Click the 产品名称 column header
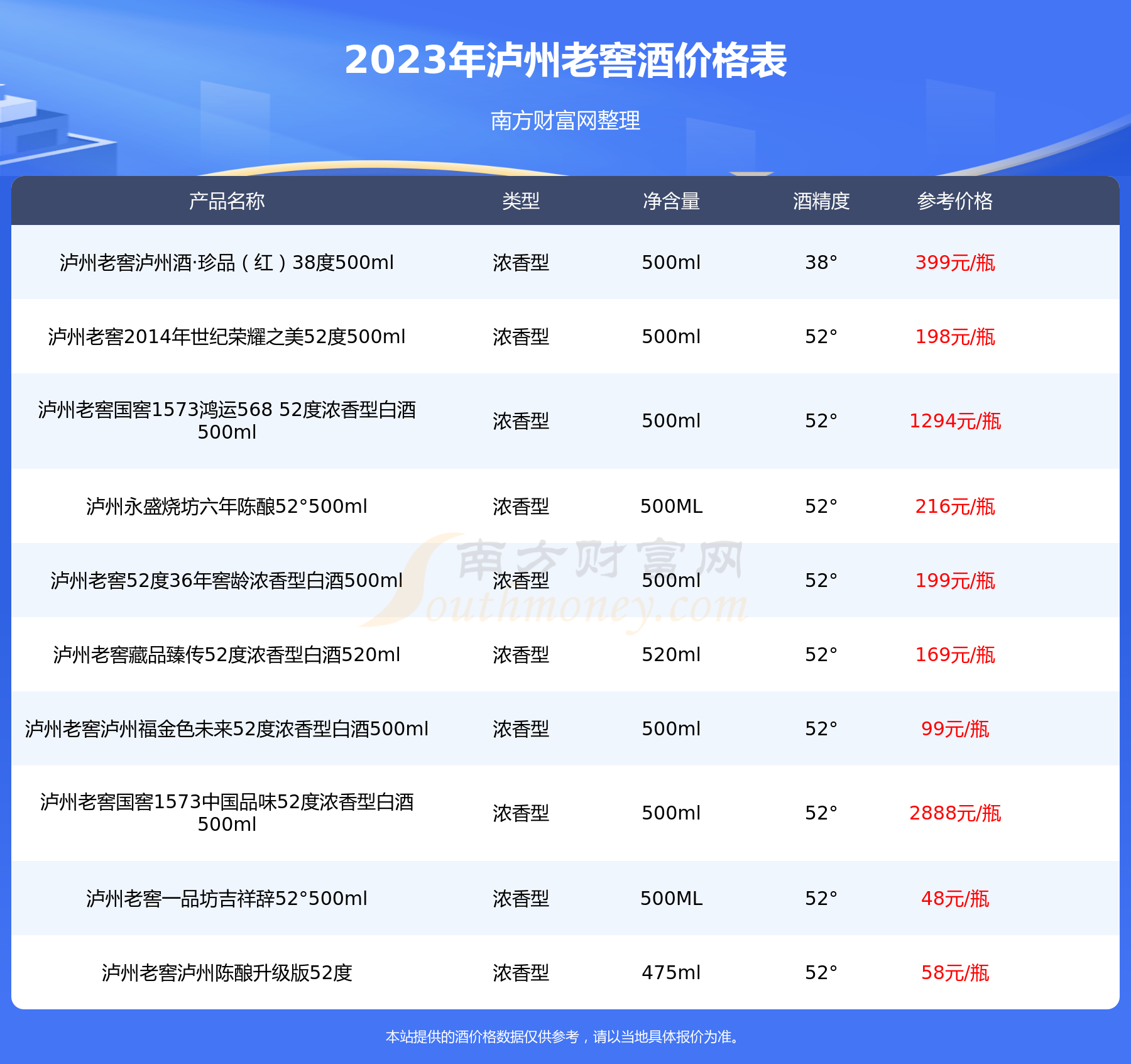The image size is (1131, 1064). [227, 201]
